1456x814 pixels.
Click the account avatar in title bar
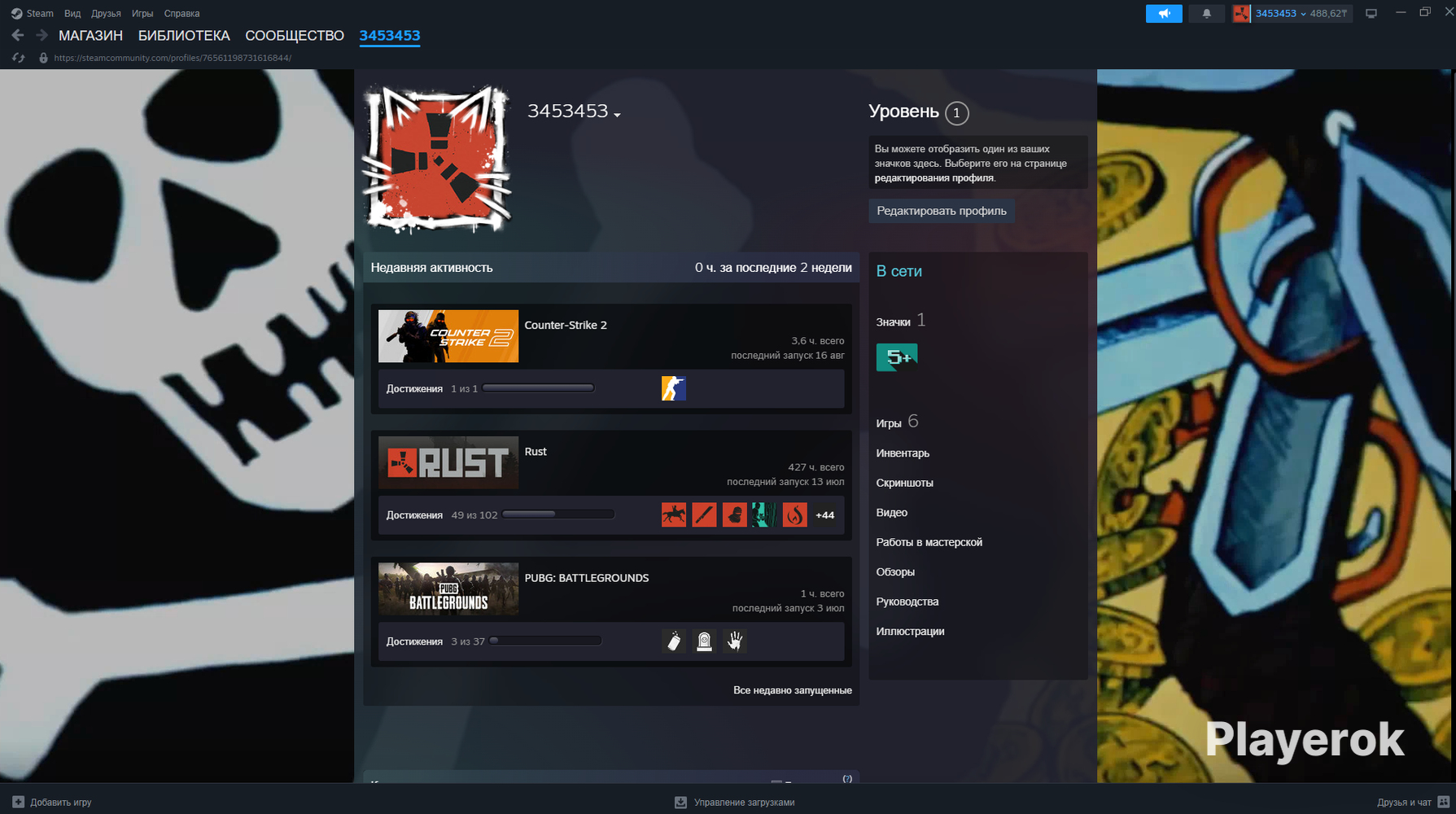point(1241,14)
